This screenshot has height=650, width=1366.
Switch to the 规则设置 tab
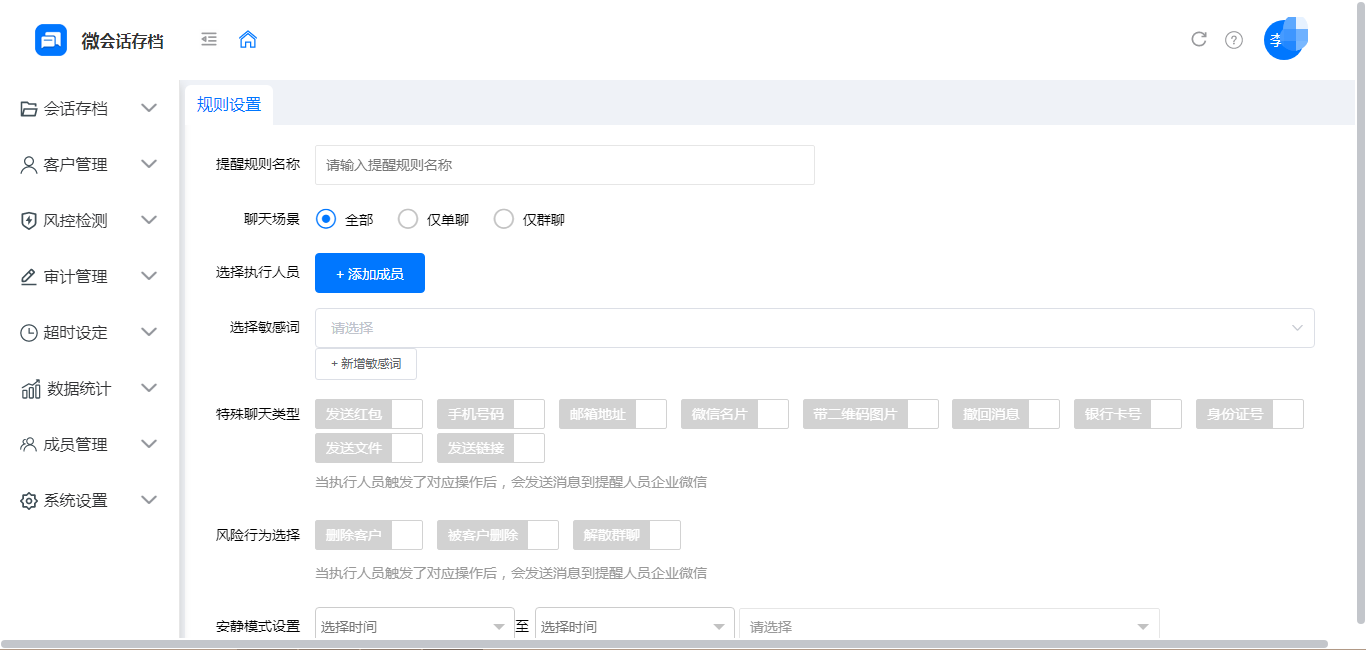[228, 103]
